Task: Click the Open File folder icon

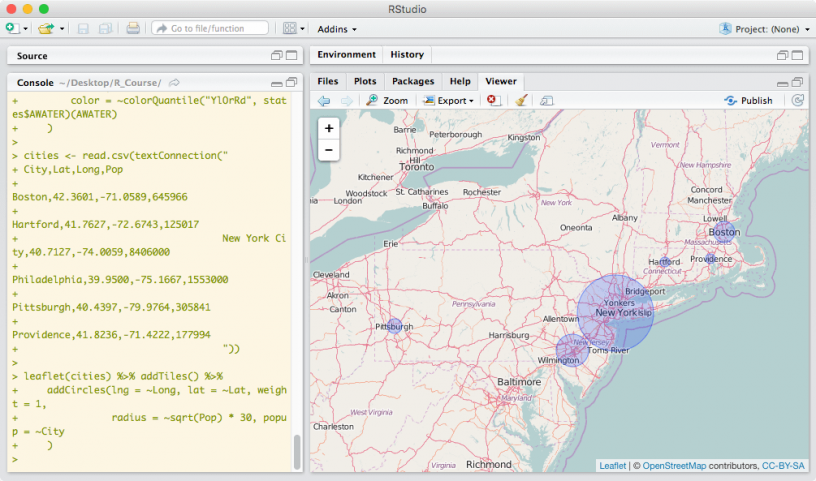Action: coord(44,28)
